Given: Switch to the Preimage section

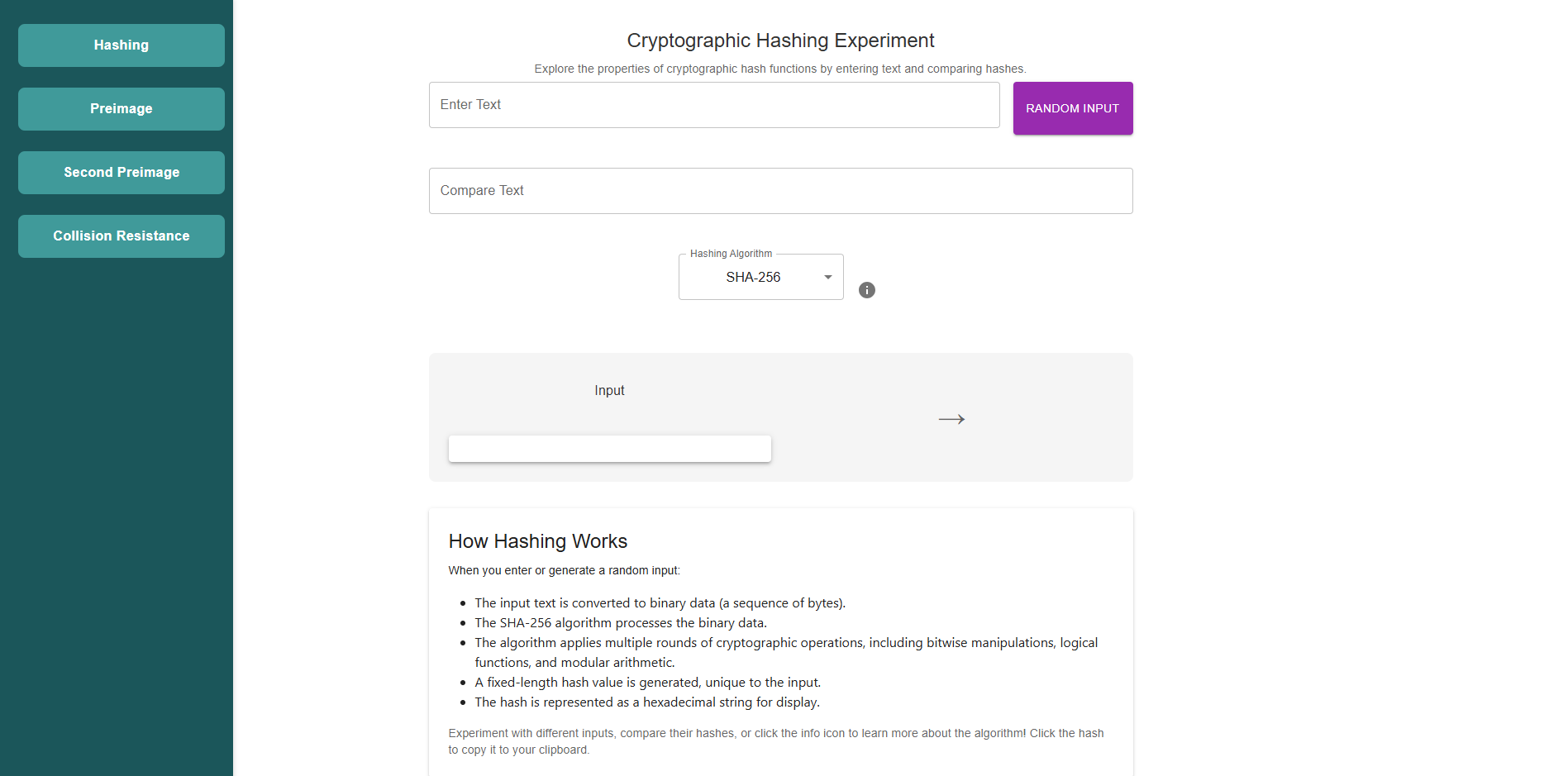Looking at the screenshot, I should click(122, 109).
